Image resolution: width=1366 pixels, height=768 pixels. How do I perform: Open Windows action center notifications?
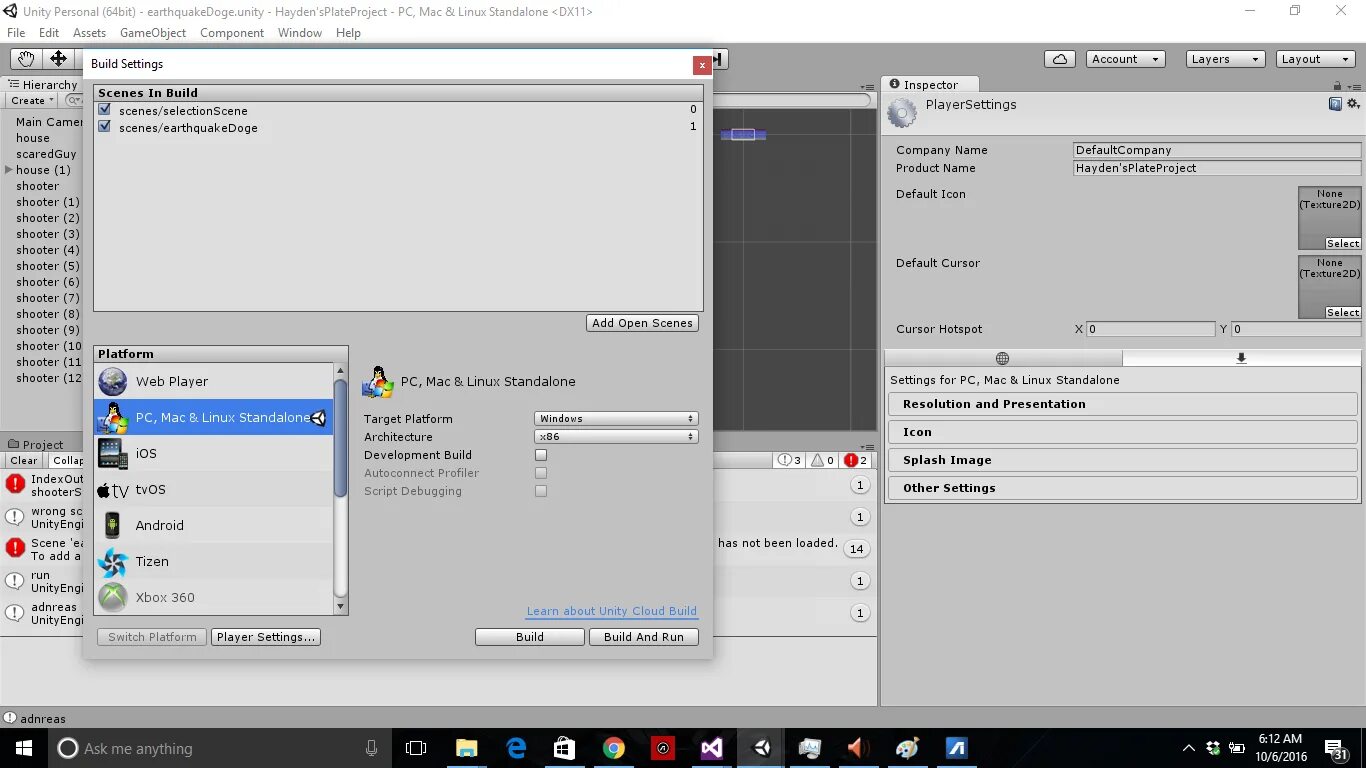(1335, 748)
